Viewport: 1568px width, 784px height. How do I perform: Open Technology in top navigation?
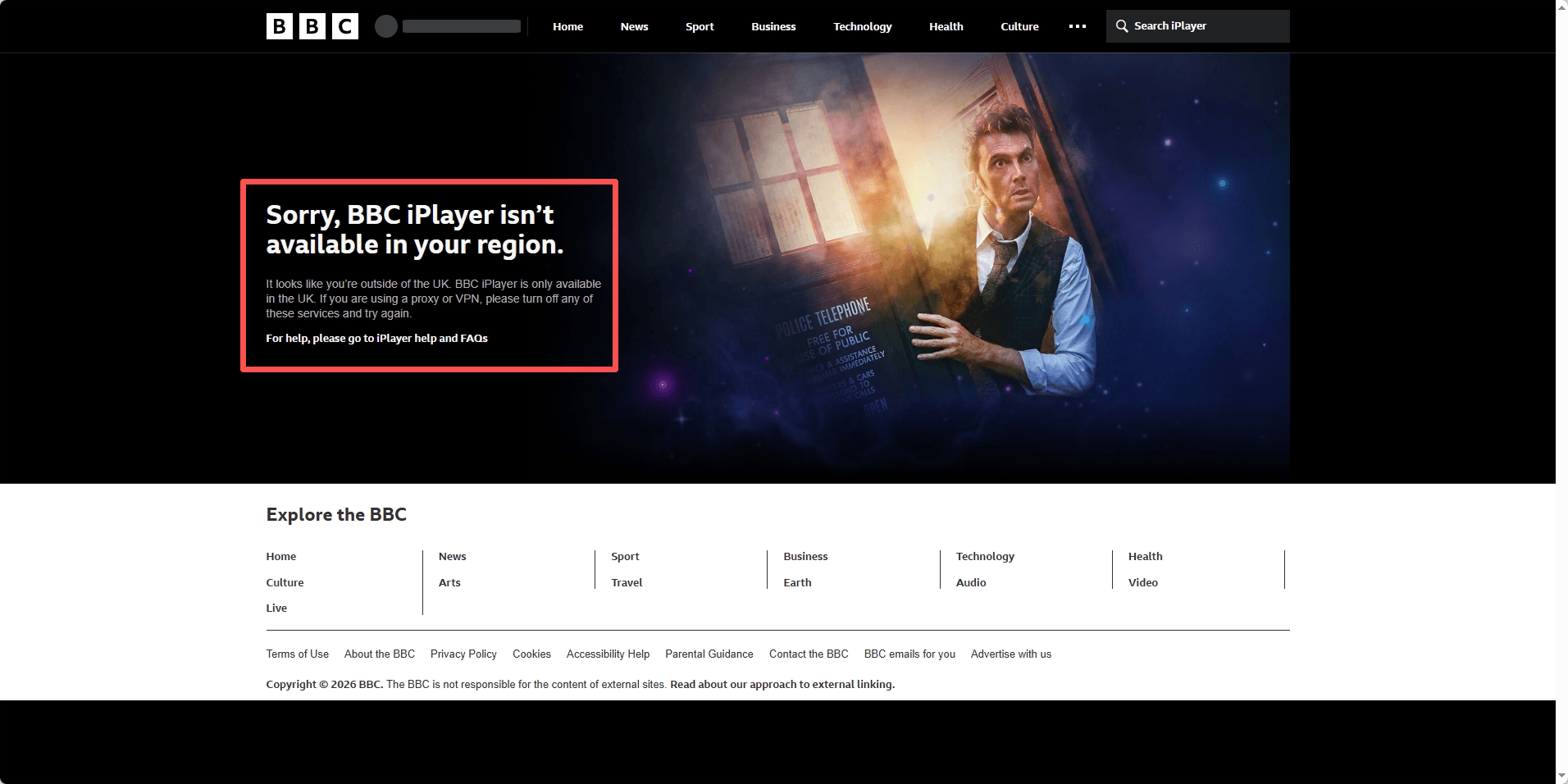pyautogui.click(x=863, y=26)
